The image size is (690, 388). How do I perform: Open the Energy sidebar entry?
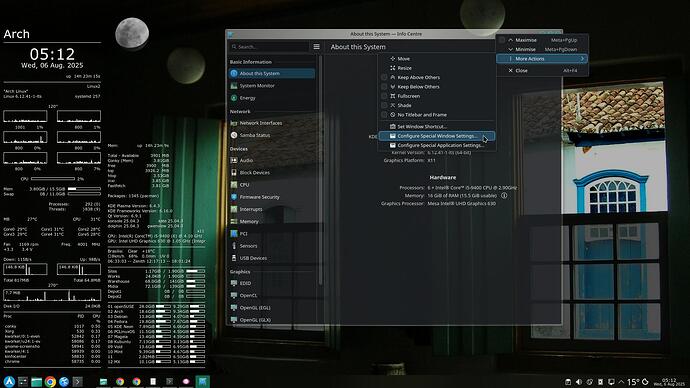[272, 98]
